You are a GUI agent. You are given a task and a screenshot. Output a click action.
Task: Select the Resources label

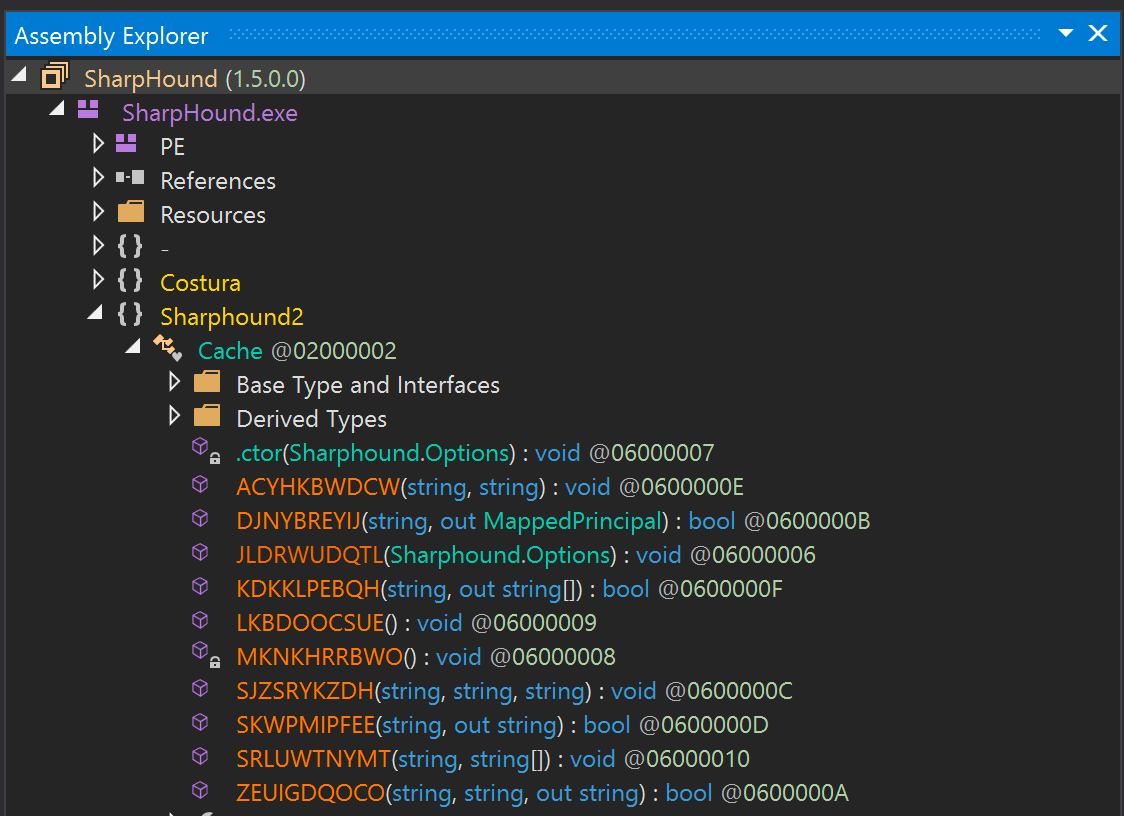click(213, 214)
